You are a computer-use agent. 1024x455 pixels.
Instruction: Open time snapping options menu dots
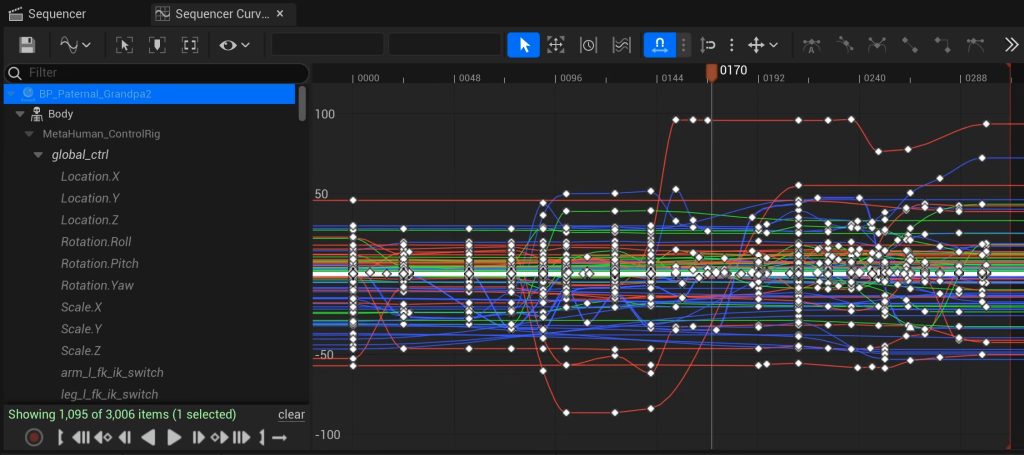[684, 45]
